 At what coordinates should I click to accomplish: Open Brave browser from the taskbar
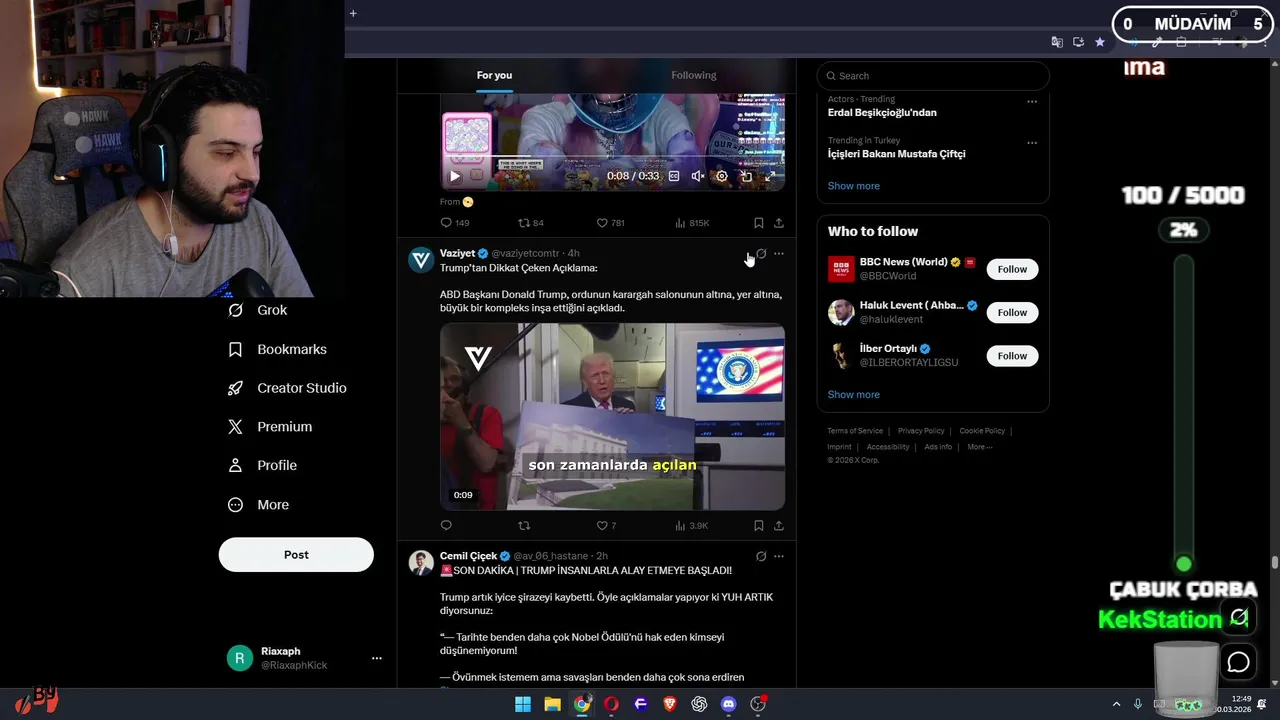(x=670, y=704)
